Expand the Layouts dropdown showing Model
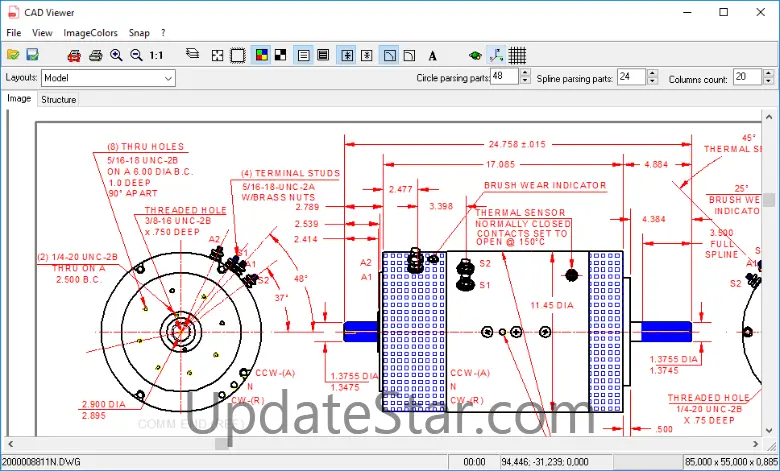The height and width of the screenshot is (471, 780). point(168,77)
